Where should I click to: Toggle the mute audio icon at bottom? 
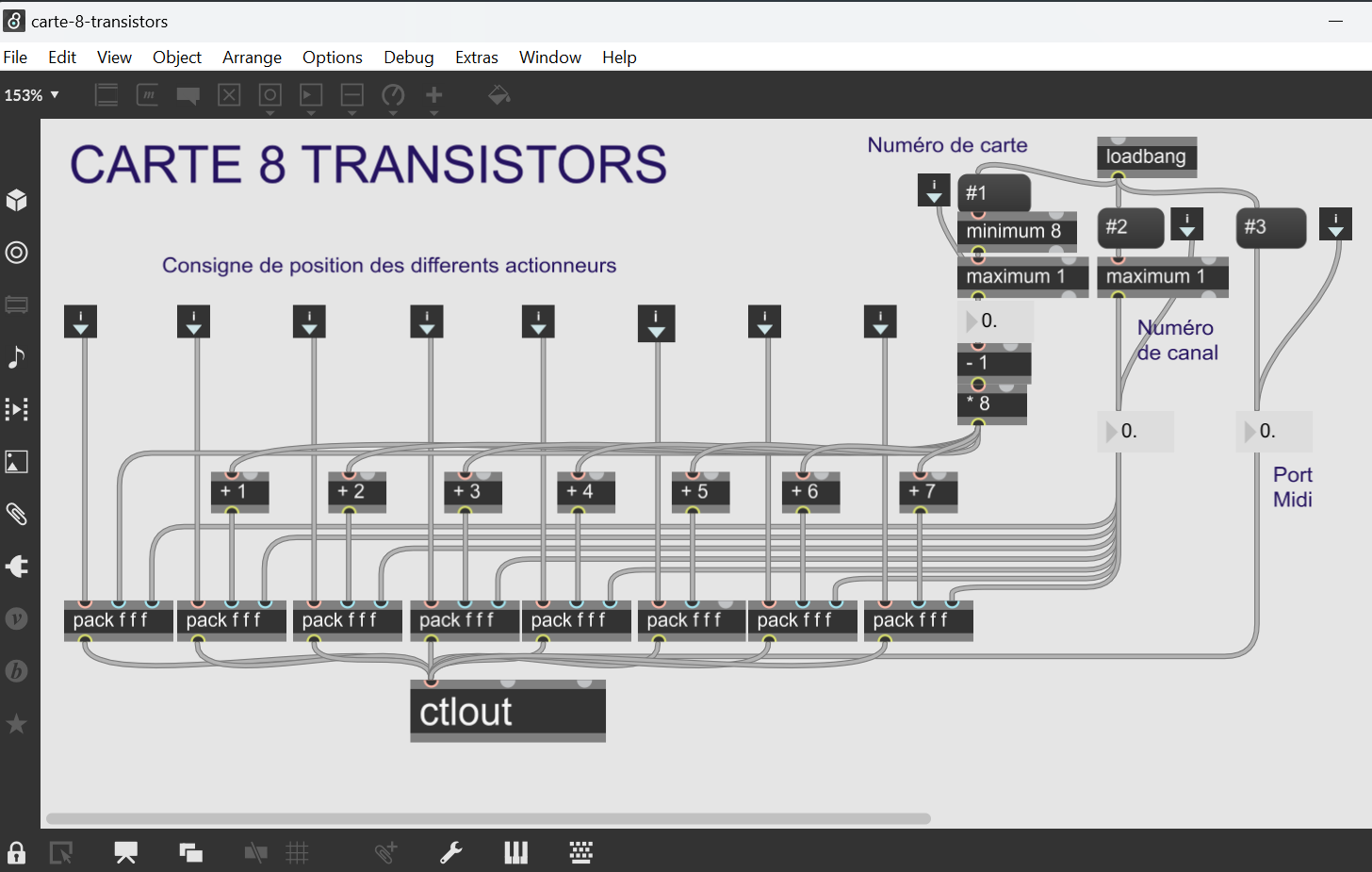[255, 853]
